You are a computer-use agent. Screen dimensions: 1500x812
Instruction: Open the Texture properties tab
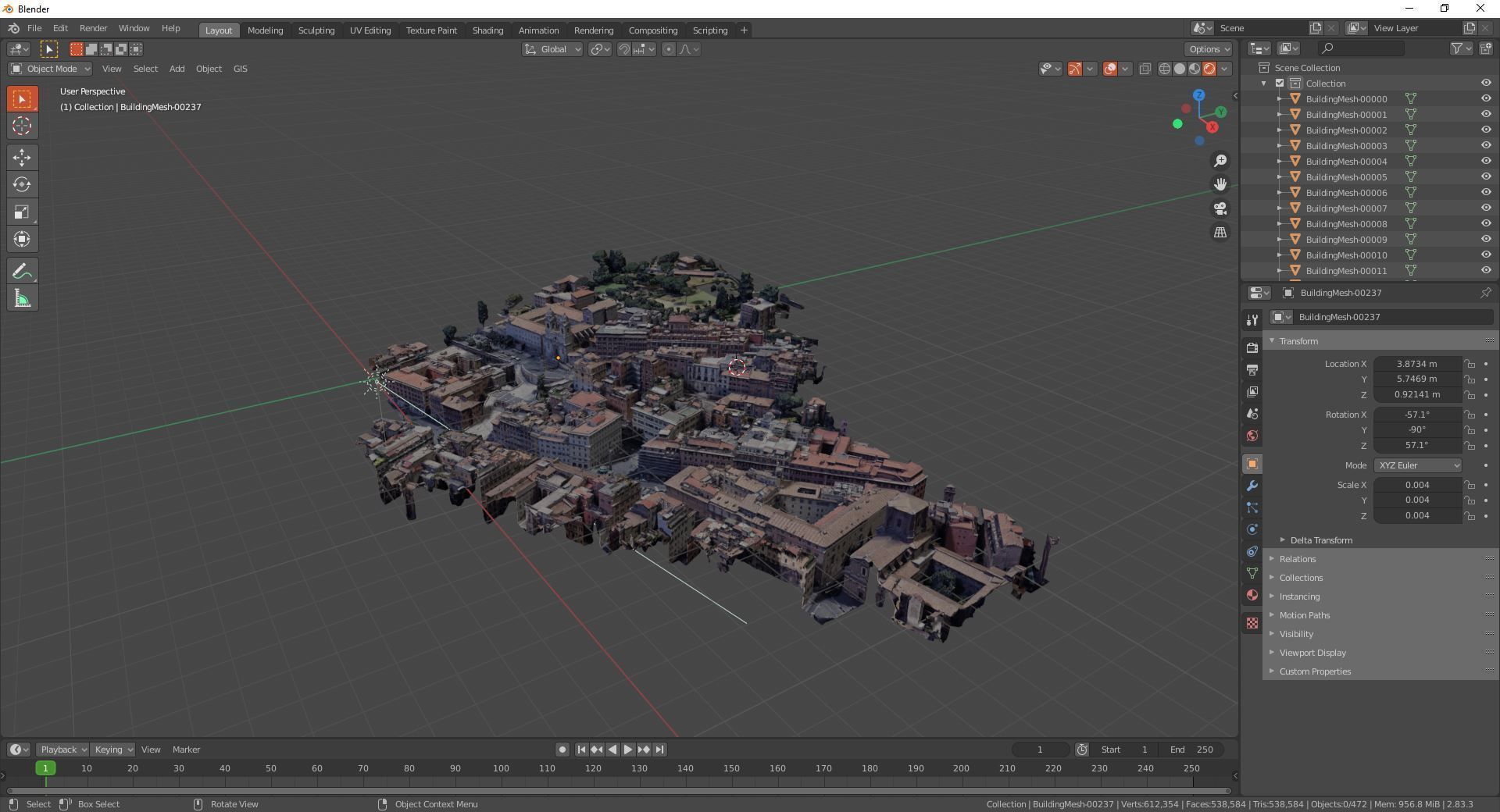click(1252, 623)
